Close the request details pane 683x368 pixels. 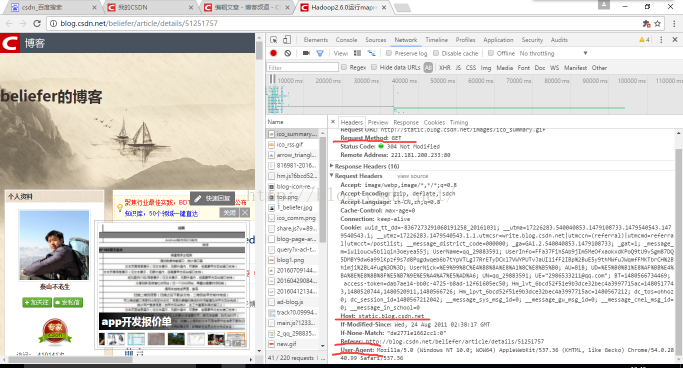click(x=333, y=122)
